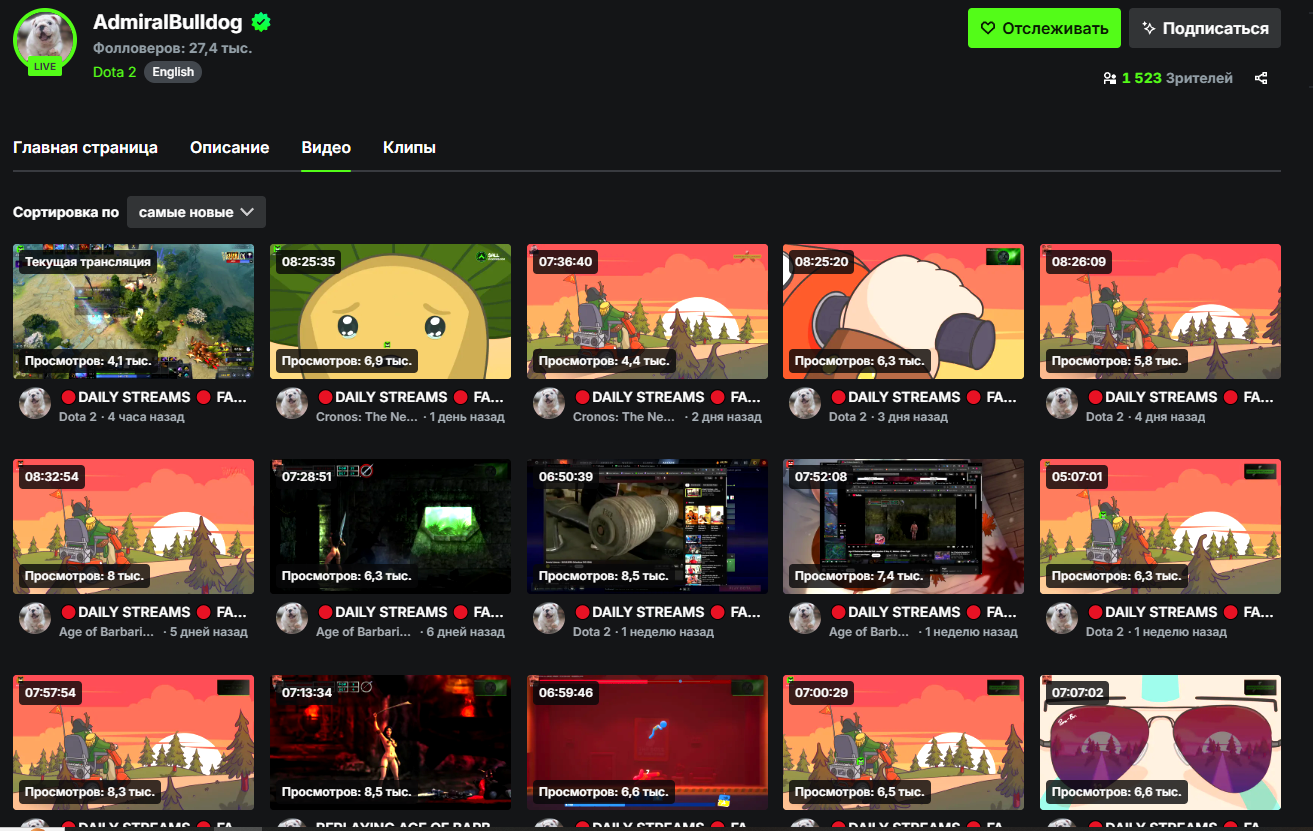1313x831 pixels.
Task: Click the Подписаться subscribe button
Action: tap(1205, 28)
